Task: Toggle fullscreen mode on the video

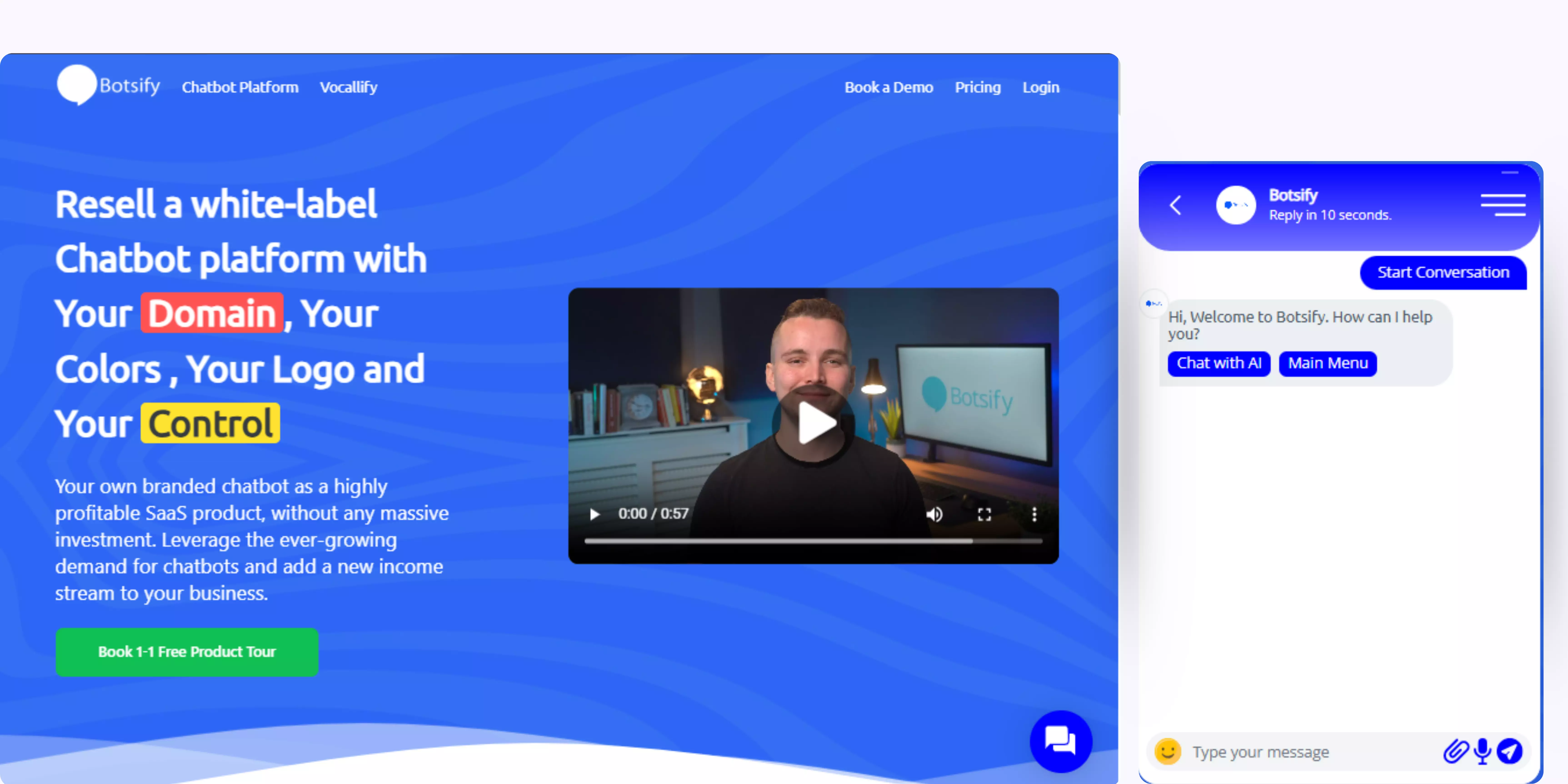Action: (985, 514)
